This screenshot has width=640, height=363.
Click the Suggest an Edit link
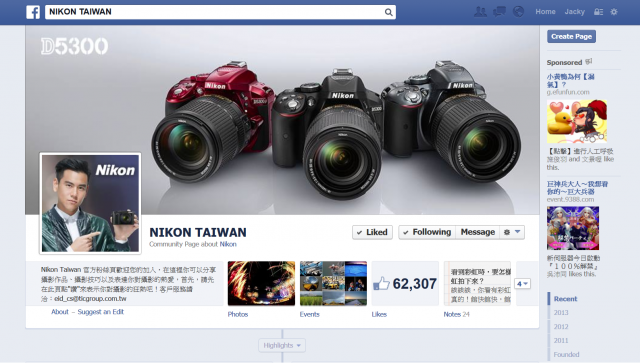tap(100, 312)
